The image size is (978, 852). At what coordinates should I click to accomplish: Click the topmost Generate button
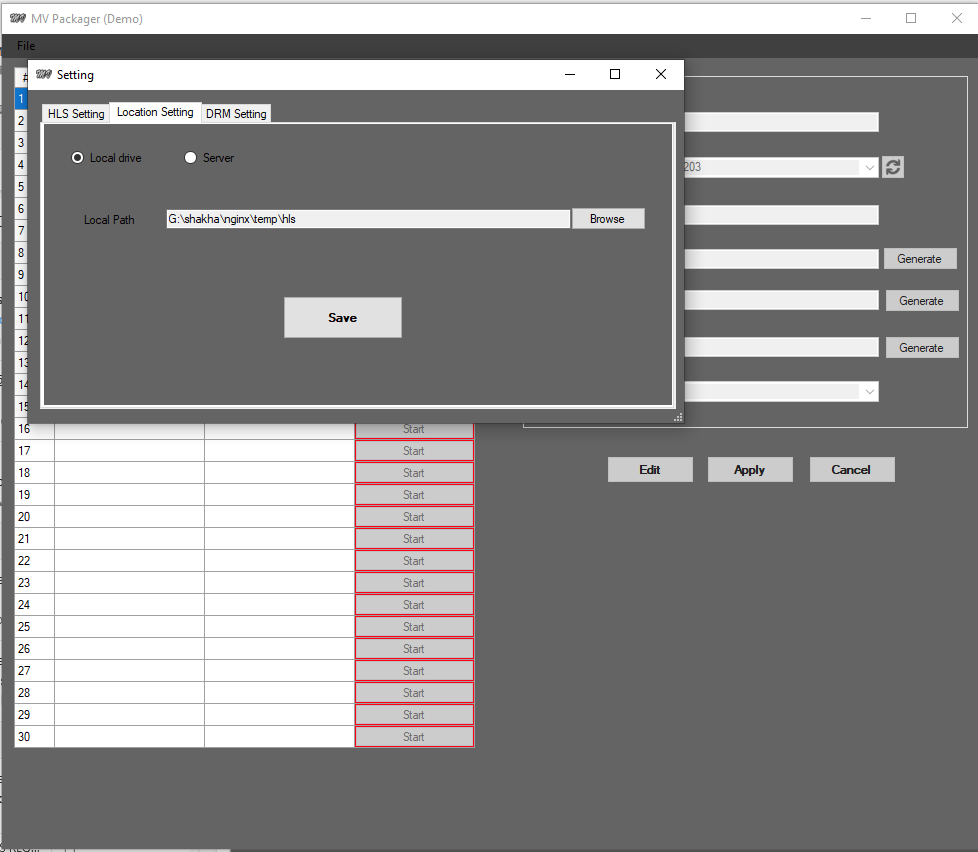pos(919,259)
